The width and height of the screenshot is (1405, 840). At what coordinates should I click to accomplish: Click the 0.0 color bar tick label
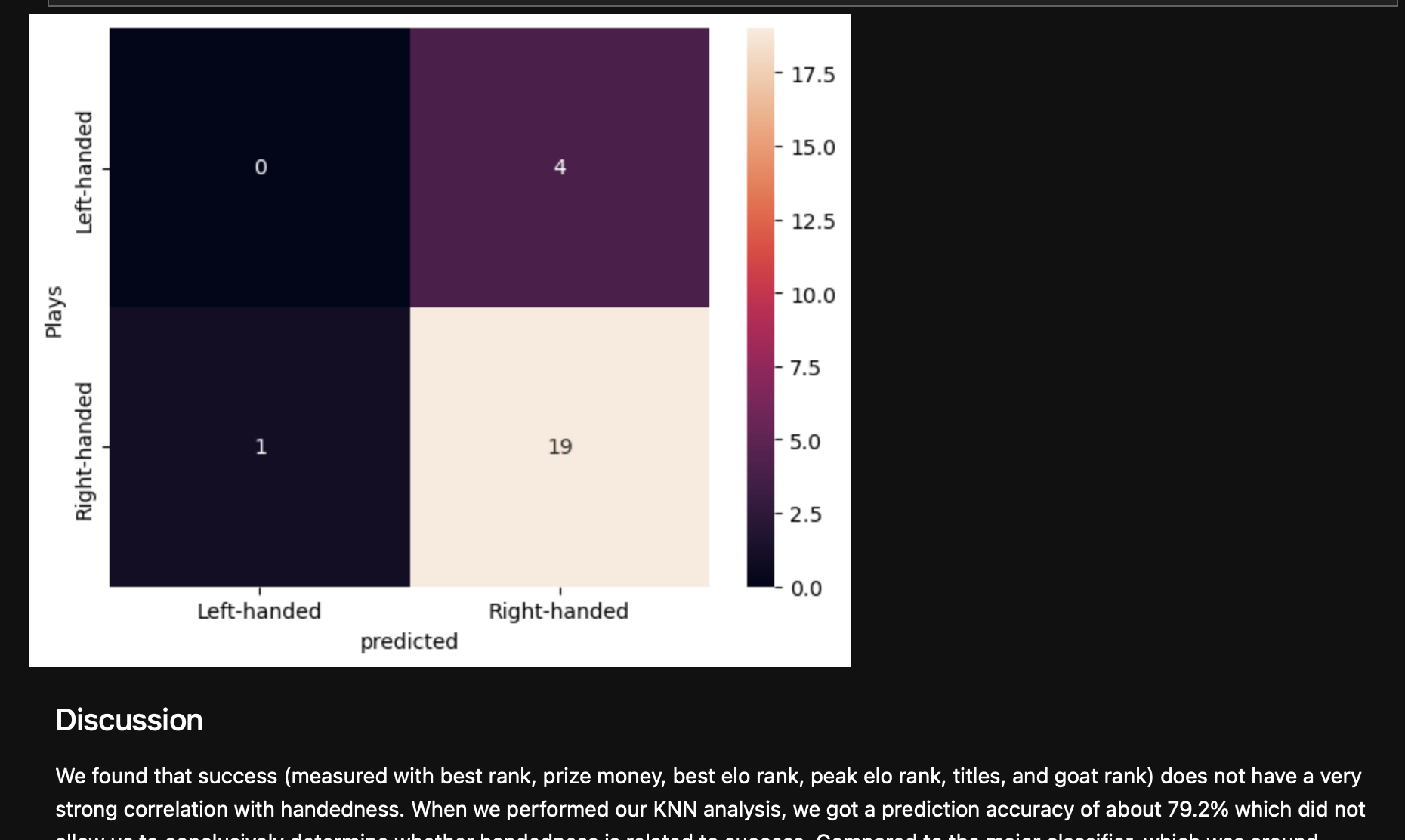[806, 588]
